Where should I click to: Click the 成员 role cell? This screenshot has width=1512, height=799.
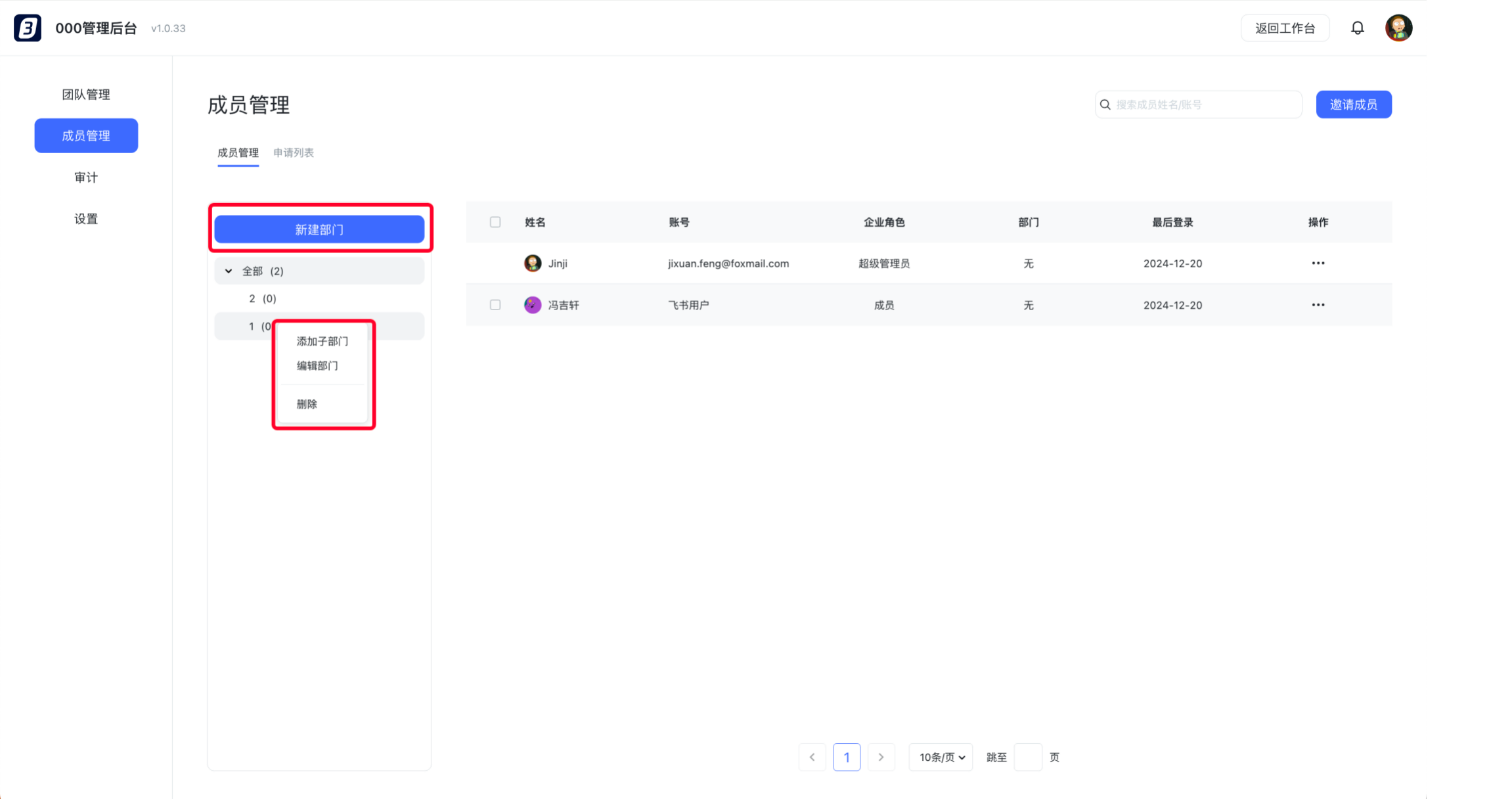pos(884,305)
